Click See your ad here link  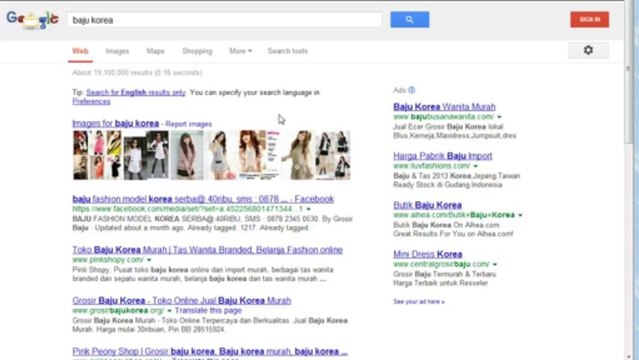419,302
